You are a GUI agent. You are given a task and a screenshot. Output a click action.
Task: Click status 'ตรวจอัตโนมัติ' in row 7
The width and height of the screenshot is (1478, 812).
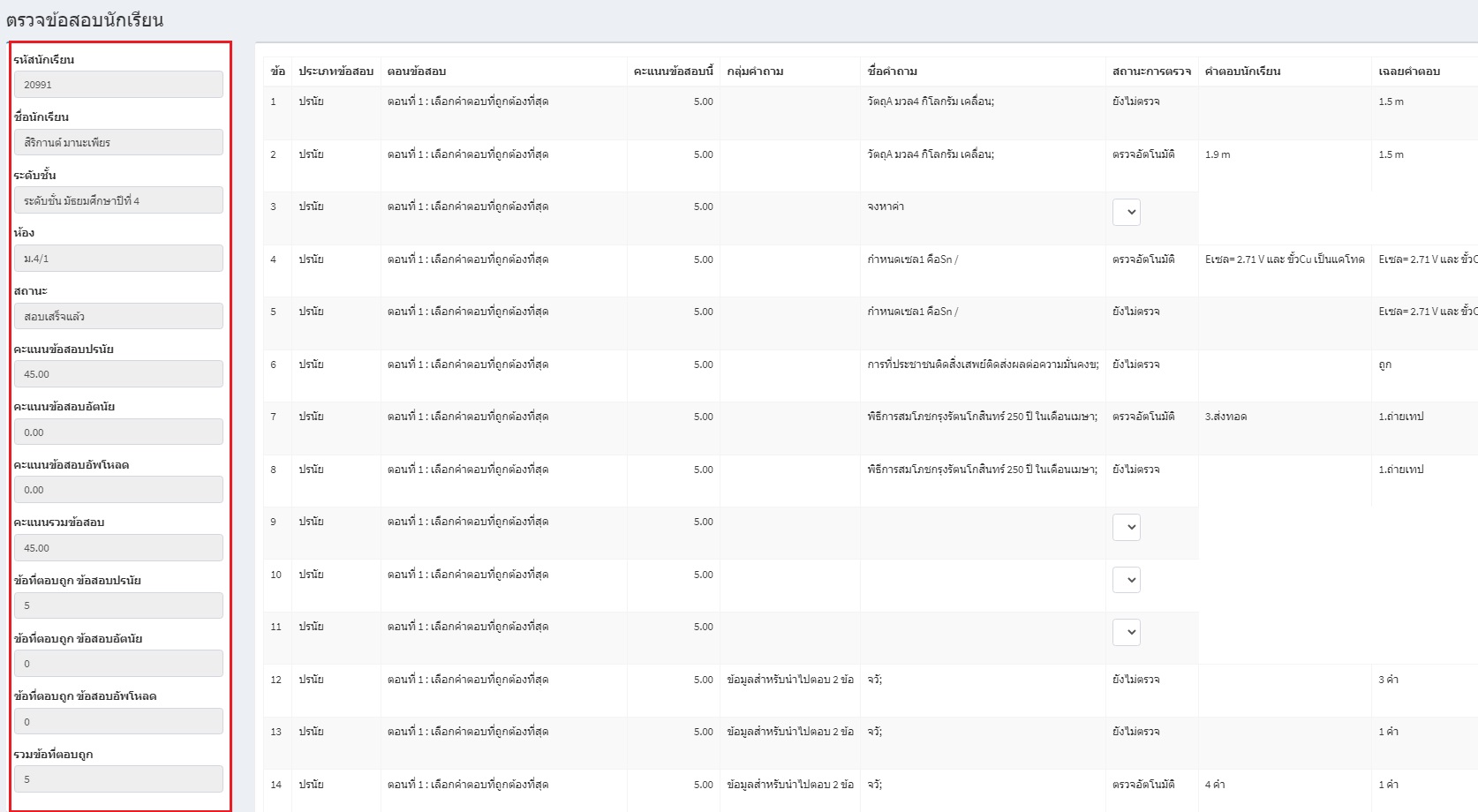1143,417
